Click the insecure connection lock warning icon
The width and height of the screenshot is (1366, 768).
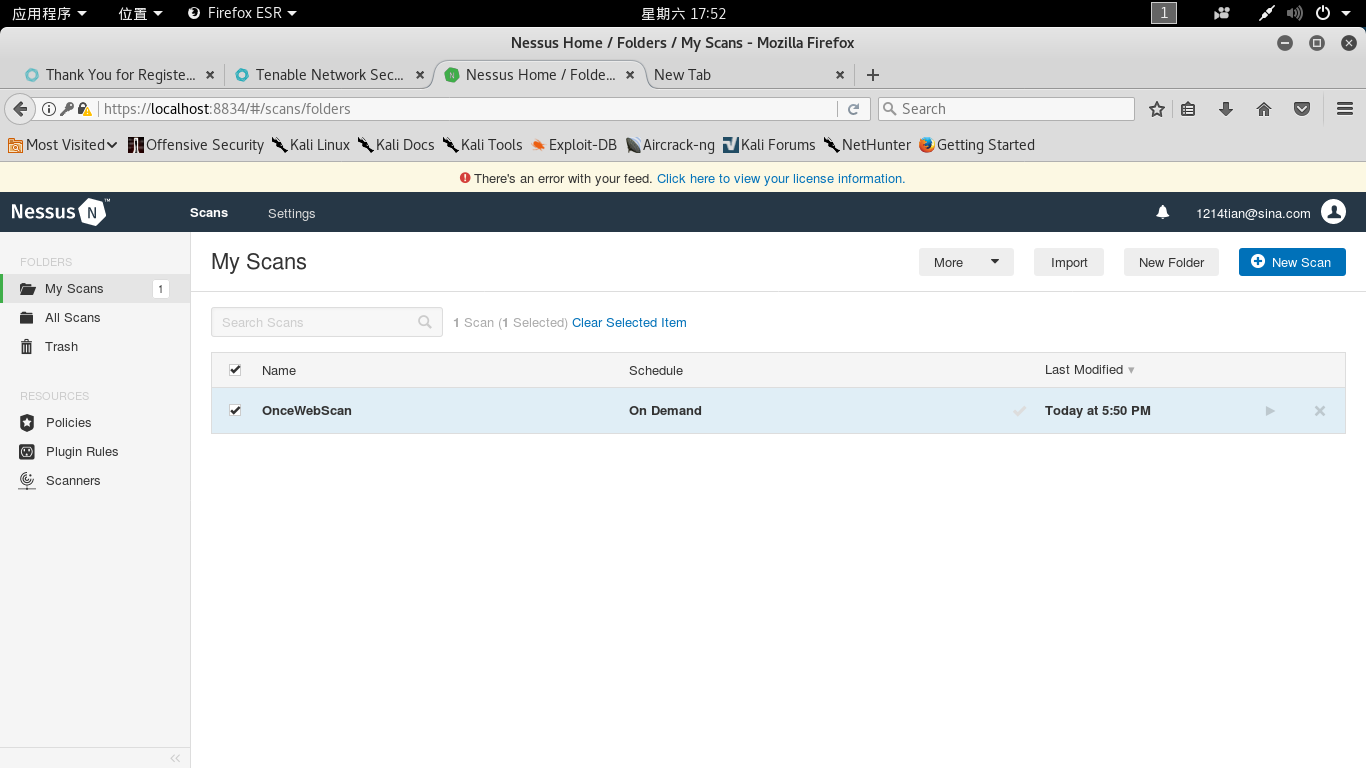85,109
